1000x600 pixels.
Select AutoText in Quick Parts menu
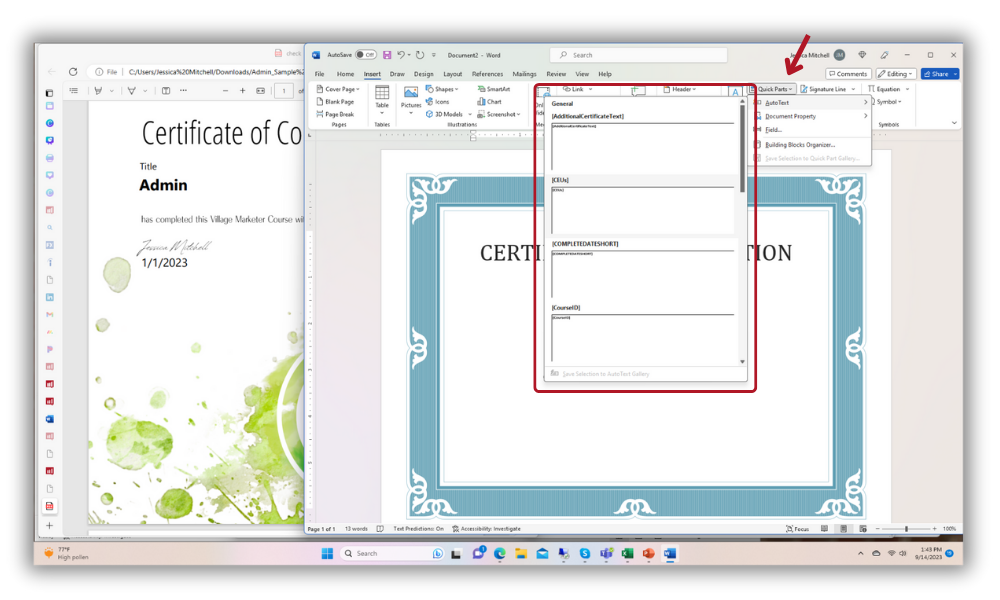click(x=811, y=103)
